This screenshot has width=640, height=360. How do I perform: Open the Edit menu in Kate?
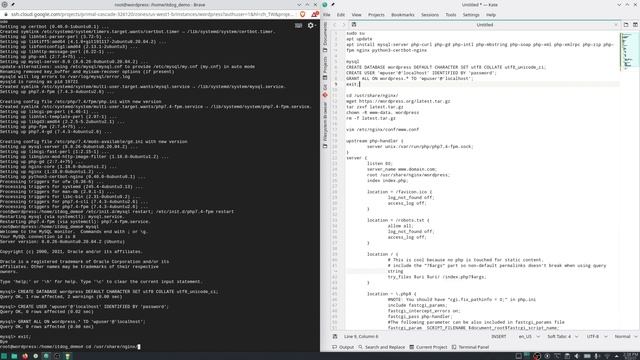coord(341,15)
